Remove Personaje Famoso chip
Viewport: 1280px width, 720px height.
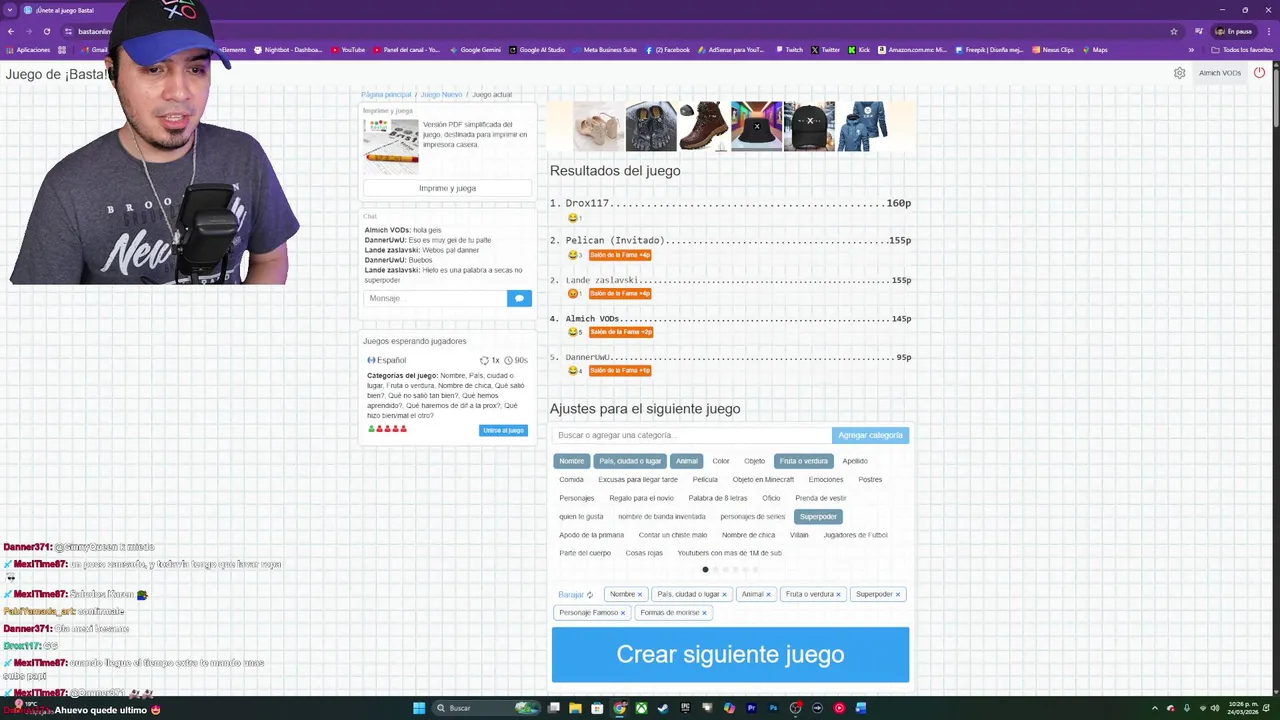click(622, 613)
